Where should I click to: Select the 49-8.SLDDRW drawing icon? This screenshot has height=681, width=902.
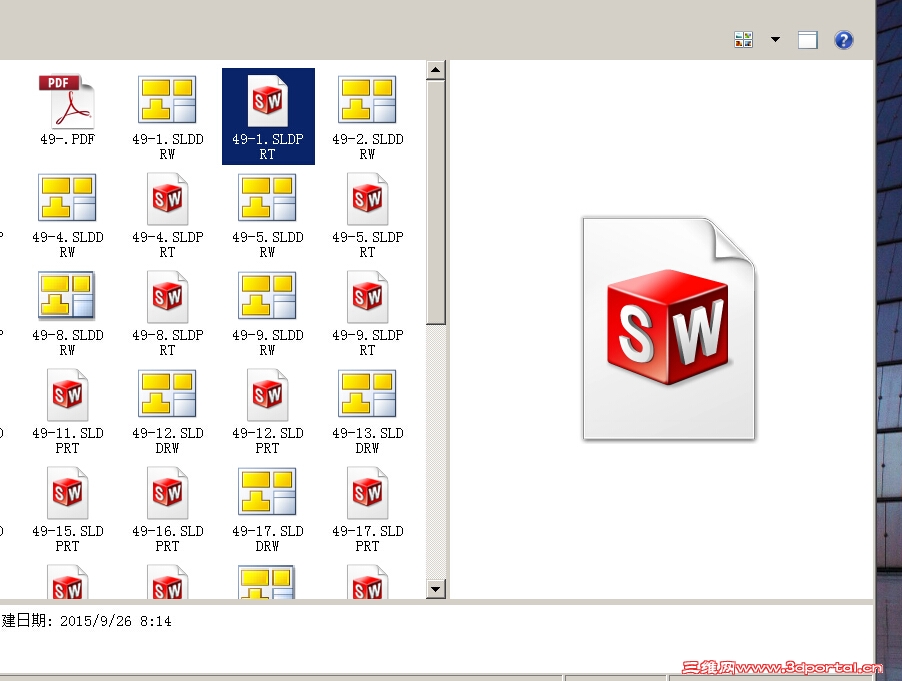[67, 296]
